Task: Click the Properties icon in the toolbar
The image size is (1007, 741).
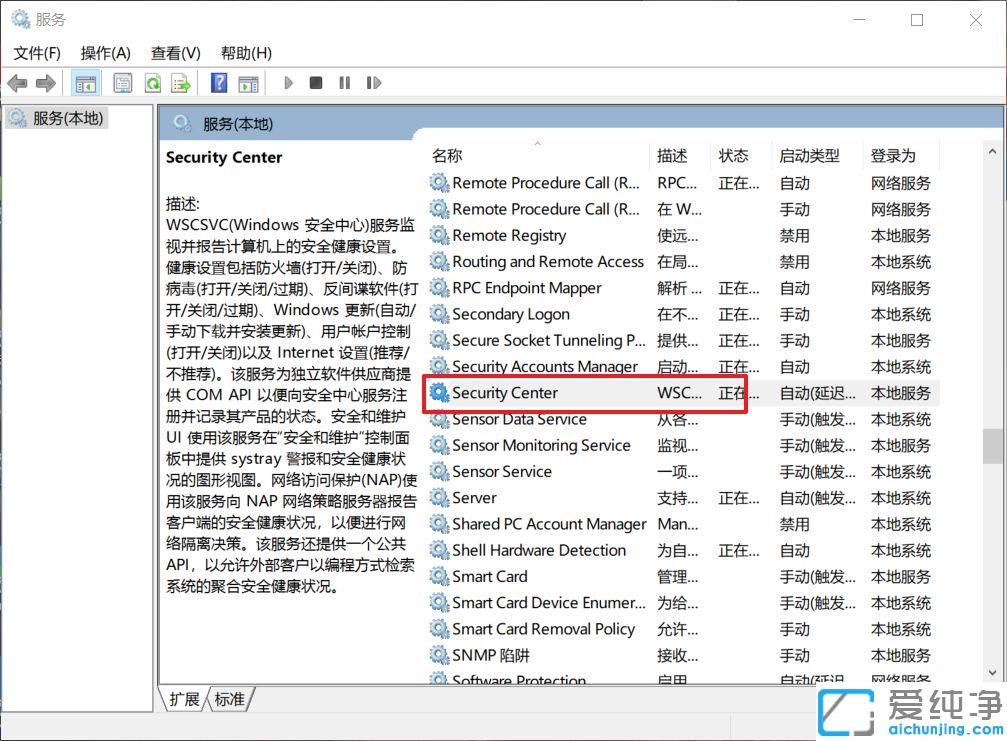Action: click(x=122, y=83)
